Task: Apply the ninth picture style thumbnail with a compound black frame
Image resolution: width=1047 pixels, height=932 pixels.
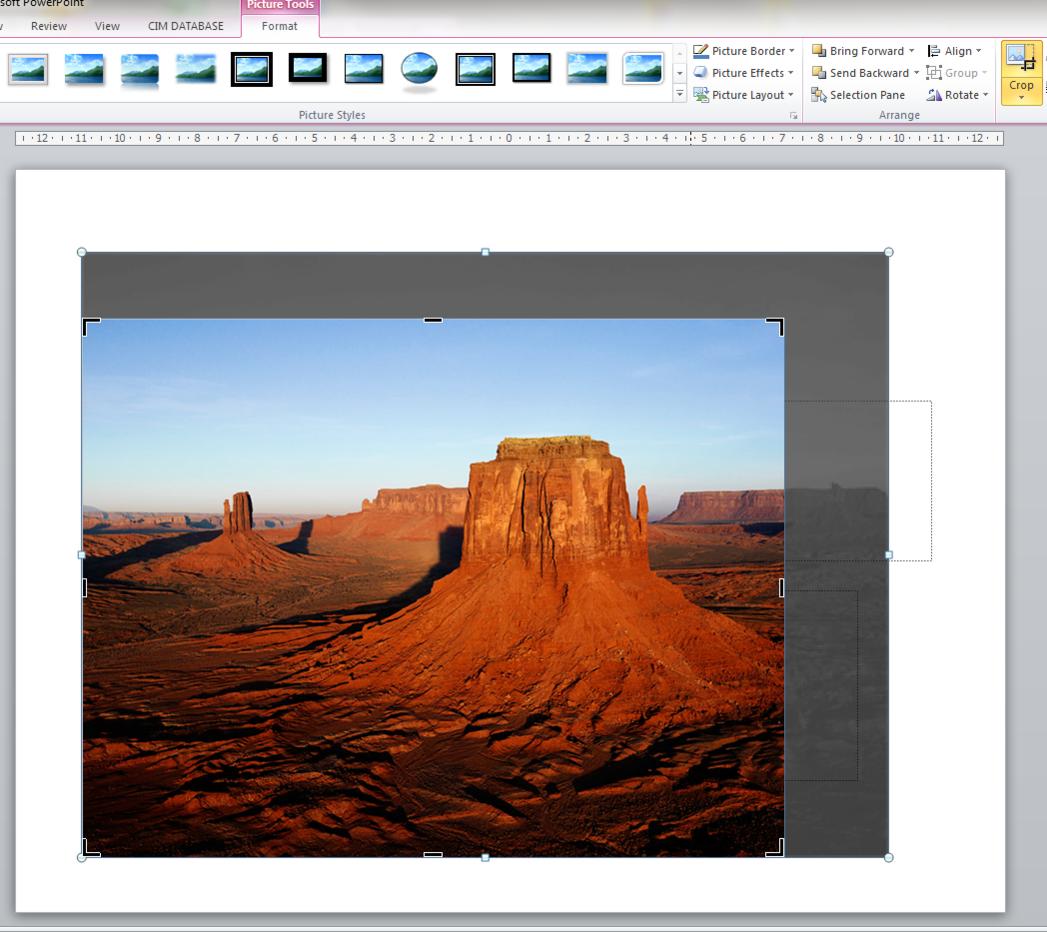Action: 475,69
